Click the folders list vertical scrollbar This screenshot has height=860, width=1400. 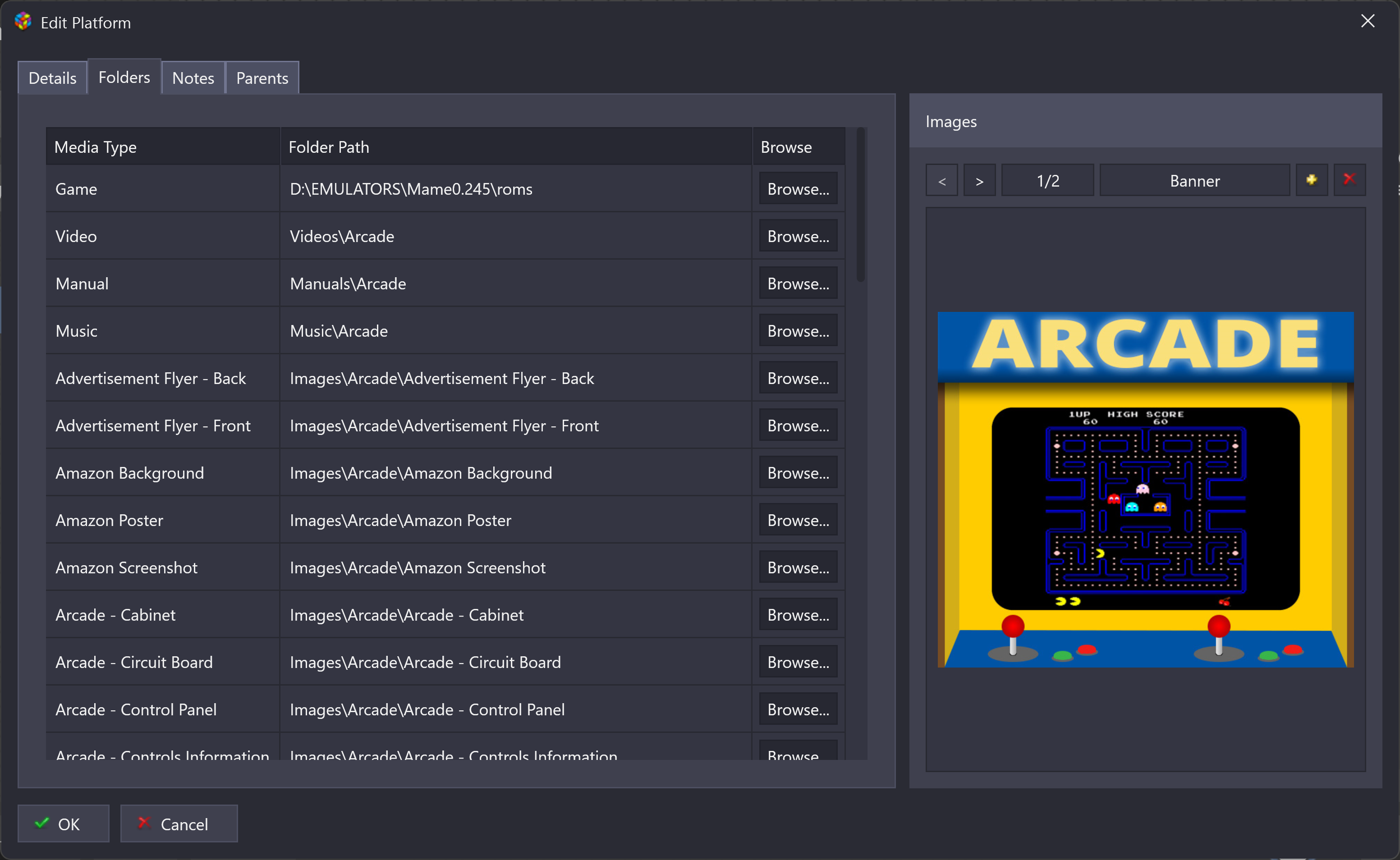pos(861,205)
